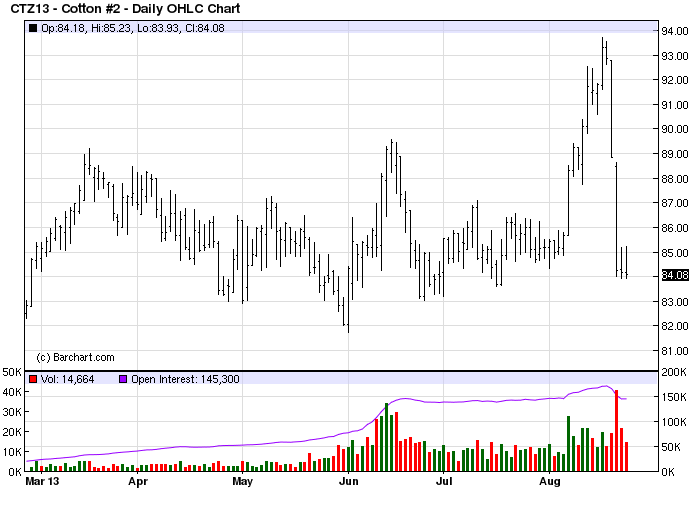This screenshot has width=700, height=512.
Task: Click the tallest red volume bar in August
Action: click(617, 431)
